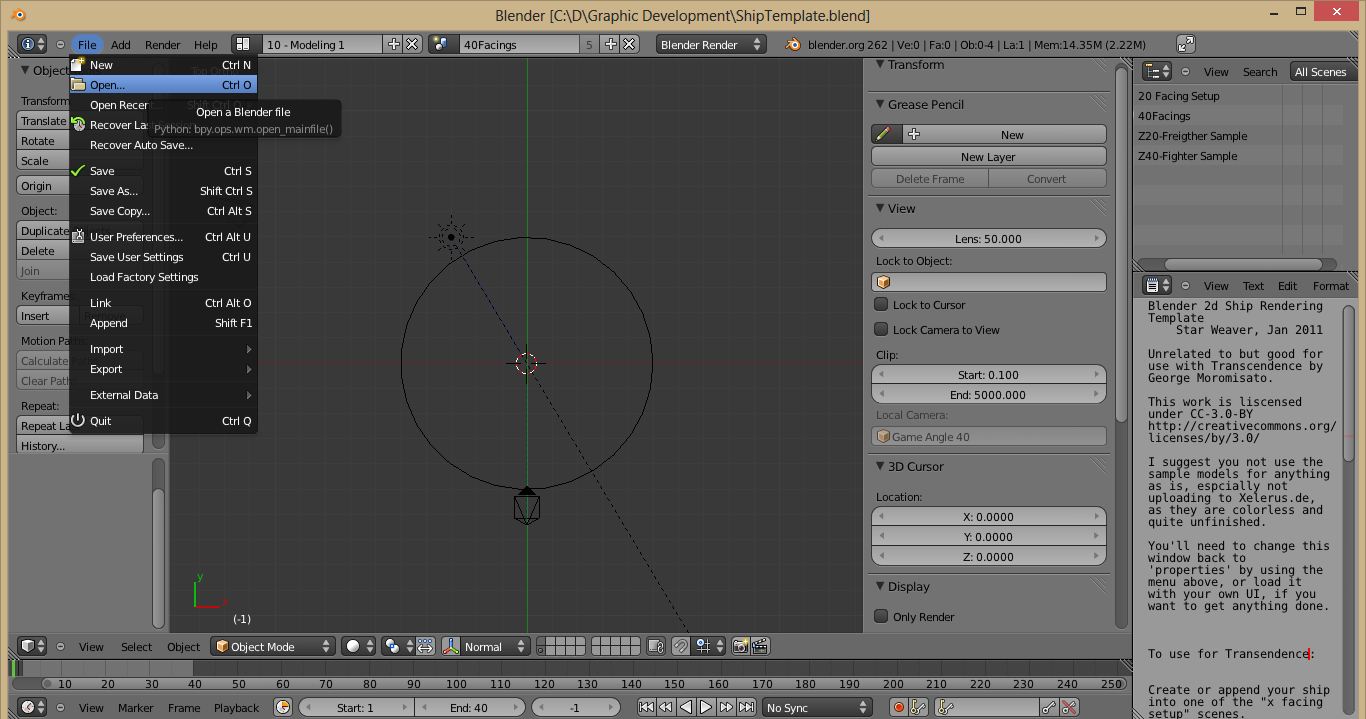Add a new screen layout with plus

[394, 44]
